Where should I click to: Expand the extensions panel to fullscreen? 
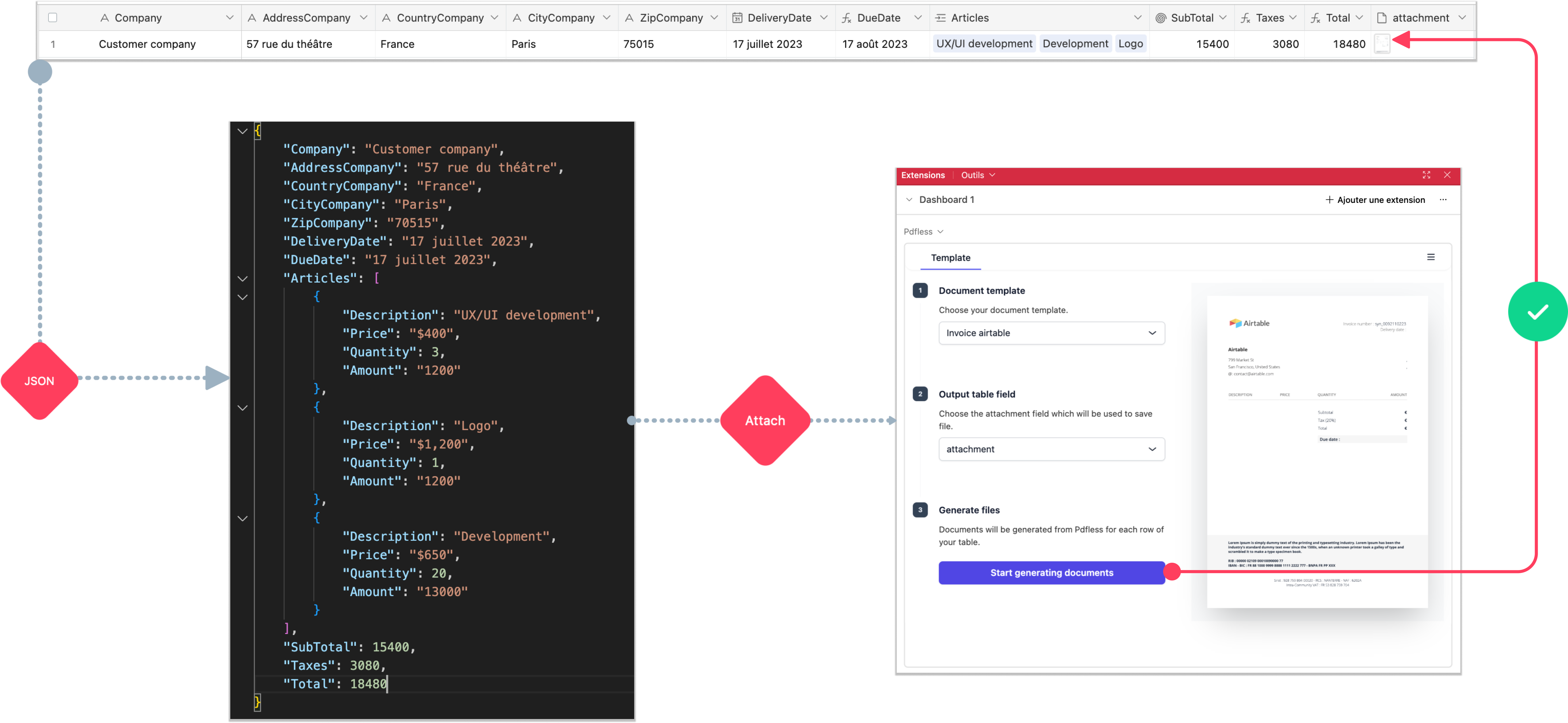[x=1426, y=175]
